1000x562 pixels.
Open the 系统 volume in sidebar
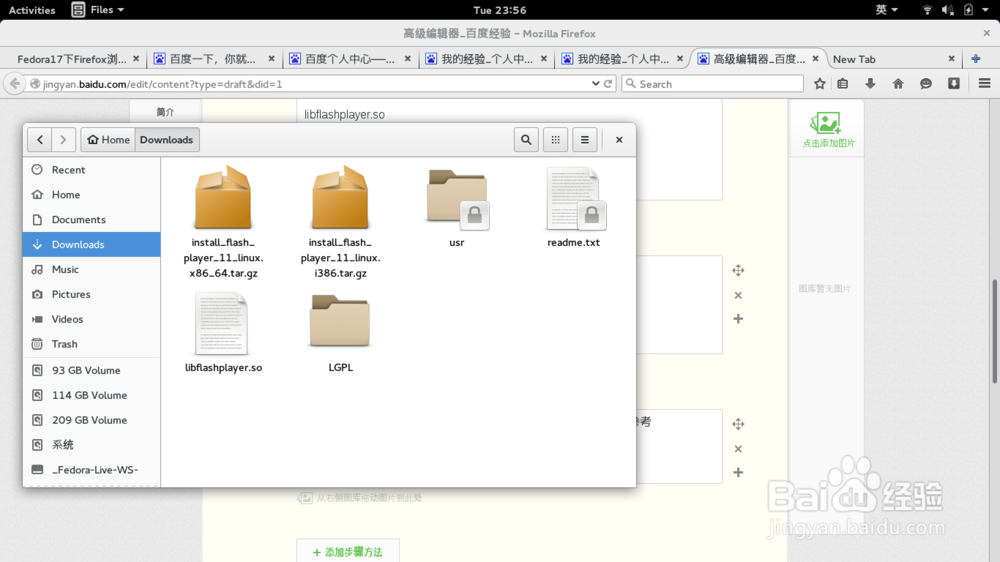tap(92, 445)
